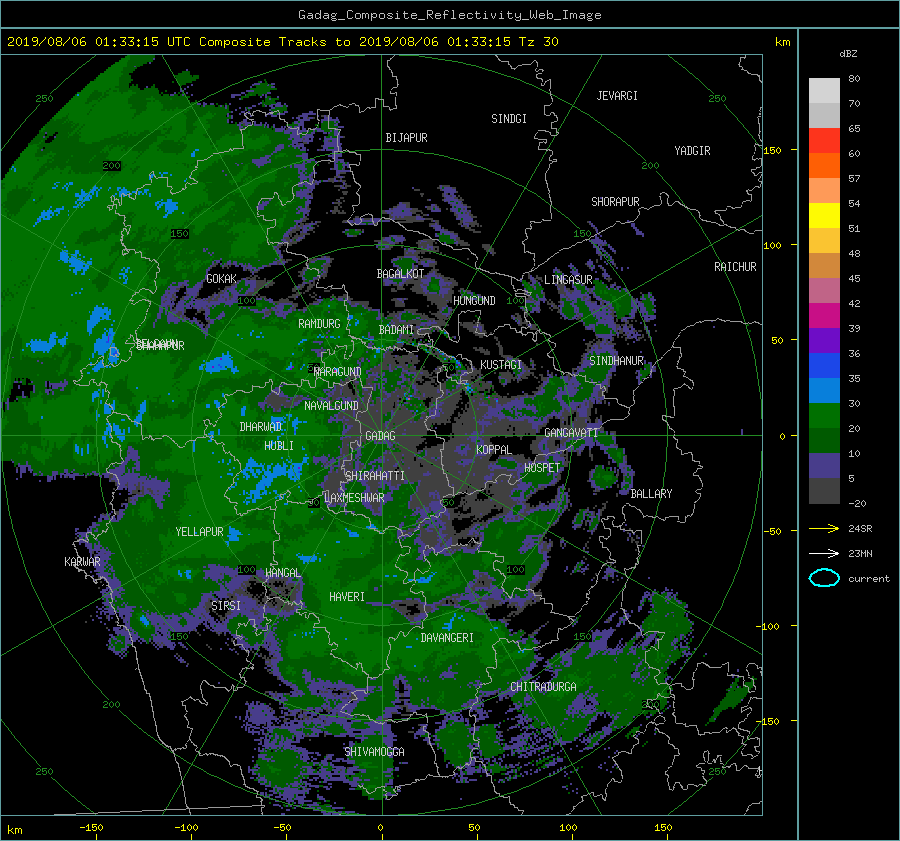Viewport: 900px width, 841px height.
Task: Click the 39 dBZ purple legend swatch
Action: tap(824, 341)
